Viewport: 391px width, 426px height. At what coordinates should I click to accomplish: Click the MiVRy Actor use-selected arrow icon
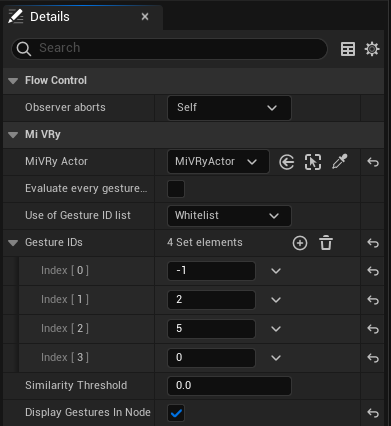pyautogui.click(x=286, y=162)
